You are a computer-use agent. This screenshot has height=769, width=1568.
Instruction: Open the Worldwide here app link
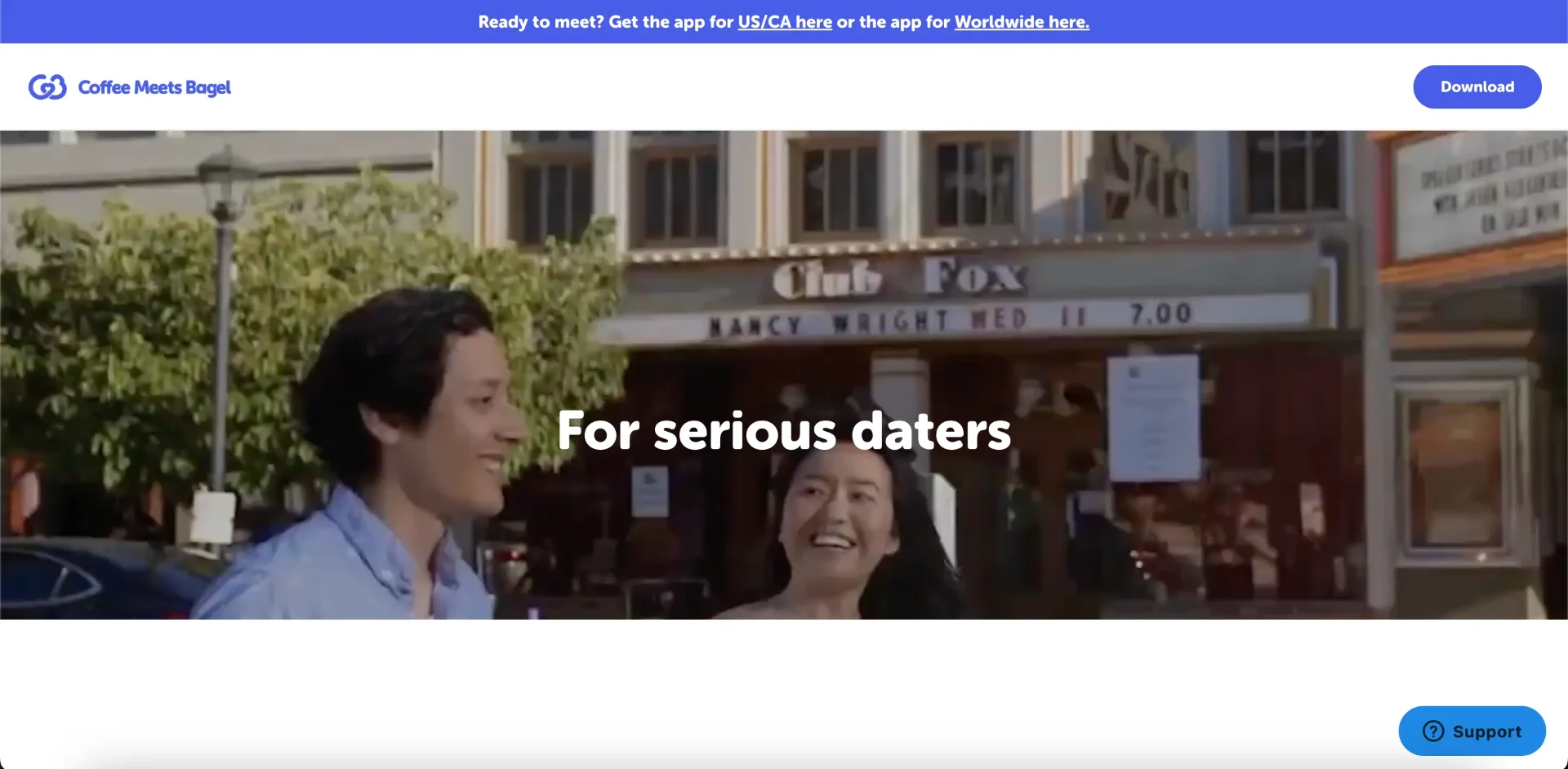click(x=1021, y=22)
